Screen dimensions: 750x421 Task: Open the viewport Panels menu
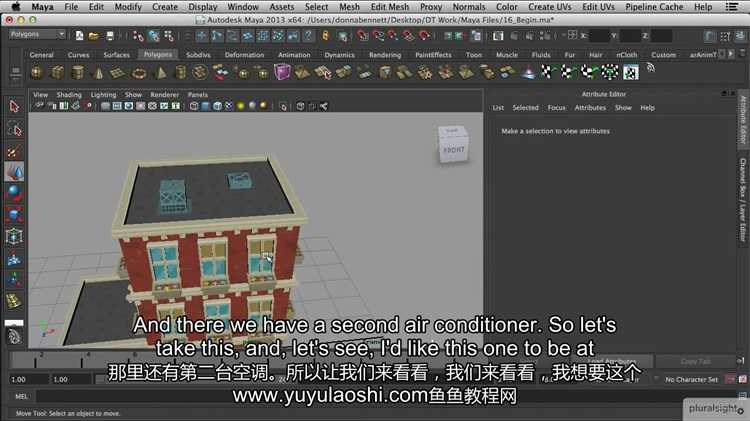[198, 95]
